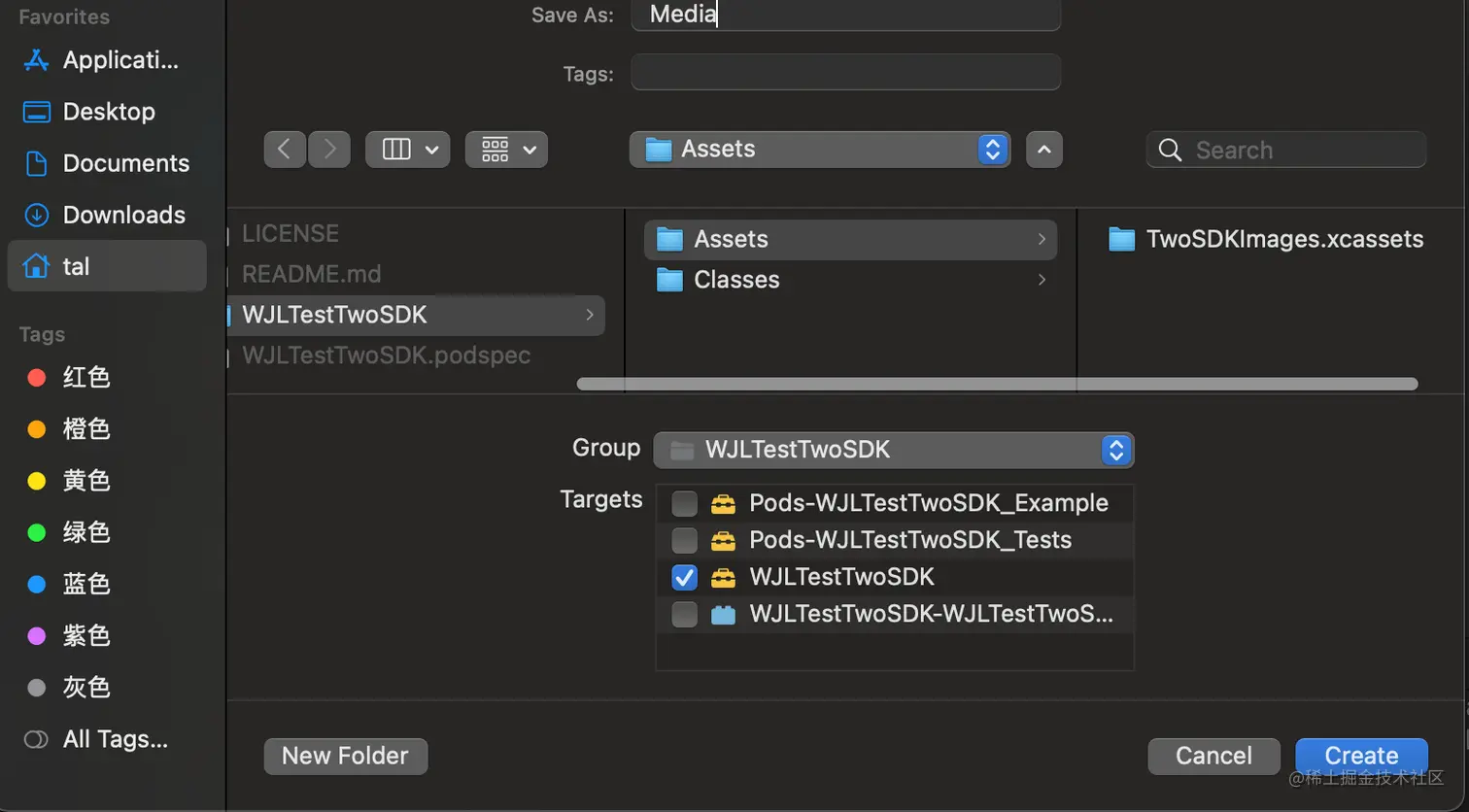1469x812 pixels.
Task: Open Documents in the sidebar
Action: pyautogui.click(x=107, y=163)
